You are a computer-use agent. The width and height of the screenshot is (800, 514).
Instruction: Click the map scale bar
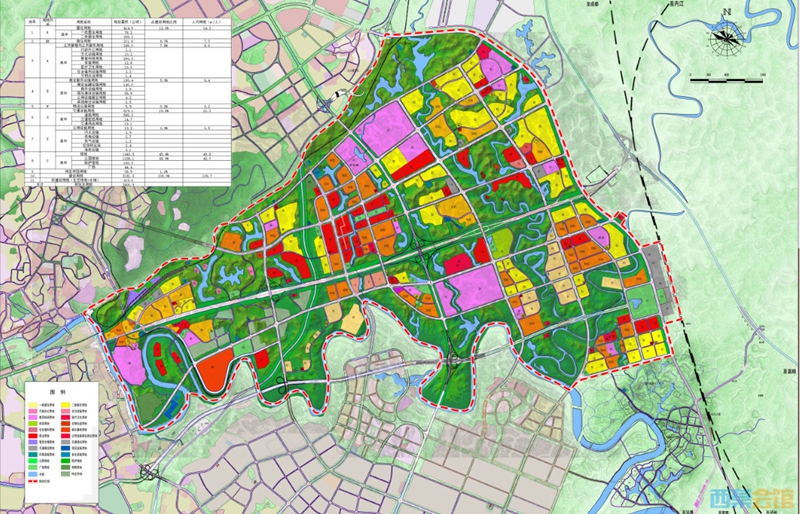tap(727, 79)
